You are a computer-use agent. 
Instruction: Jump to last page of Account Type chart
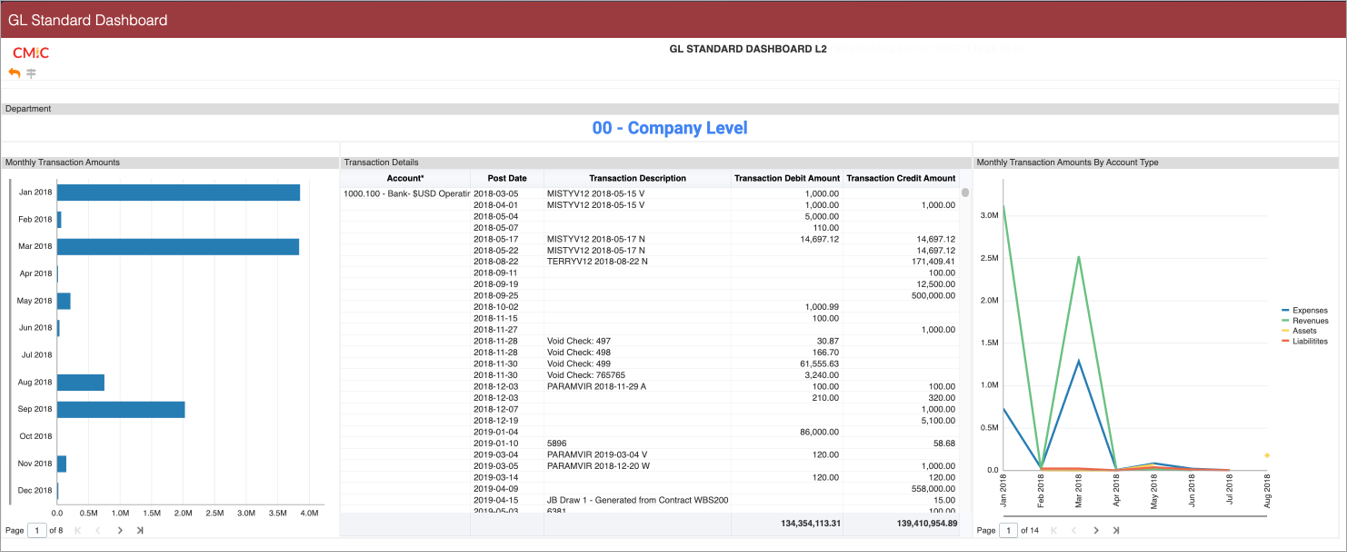click(1116, 530)
